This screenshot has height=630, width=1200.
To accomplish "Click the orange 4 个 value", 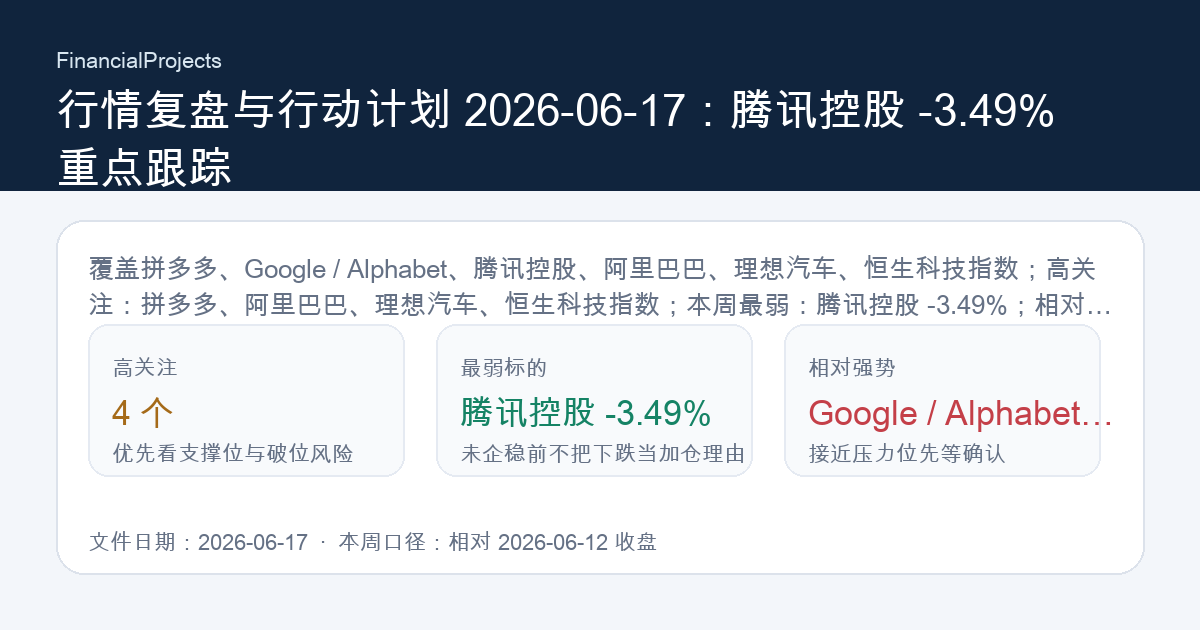I will pos(144,412).
